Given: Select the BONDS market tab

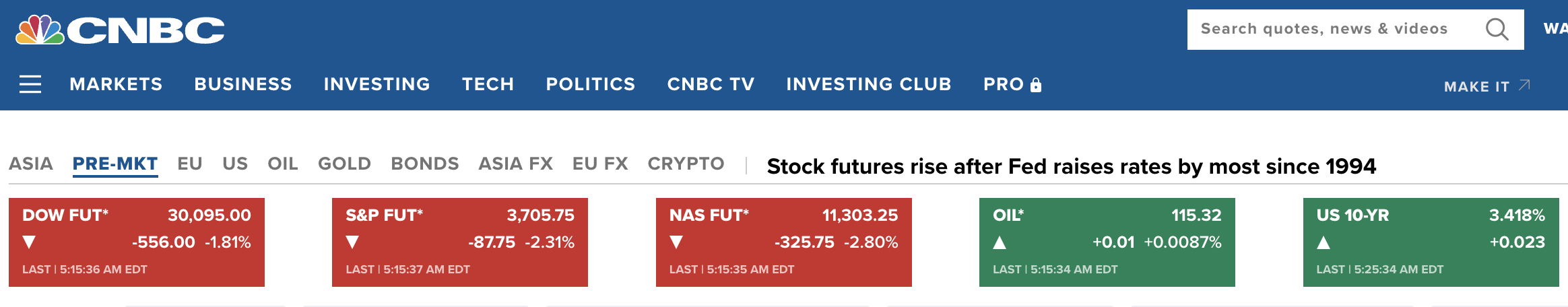Looking at the screenshot, I should 424,164.
